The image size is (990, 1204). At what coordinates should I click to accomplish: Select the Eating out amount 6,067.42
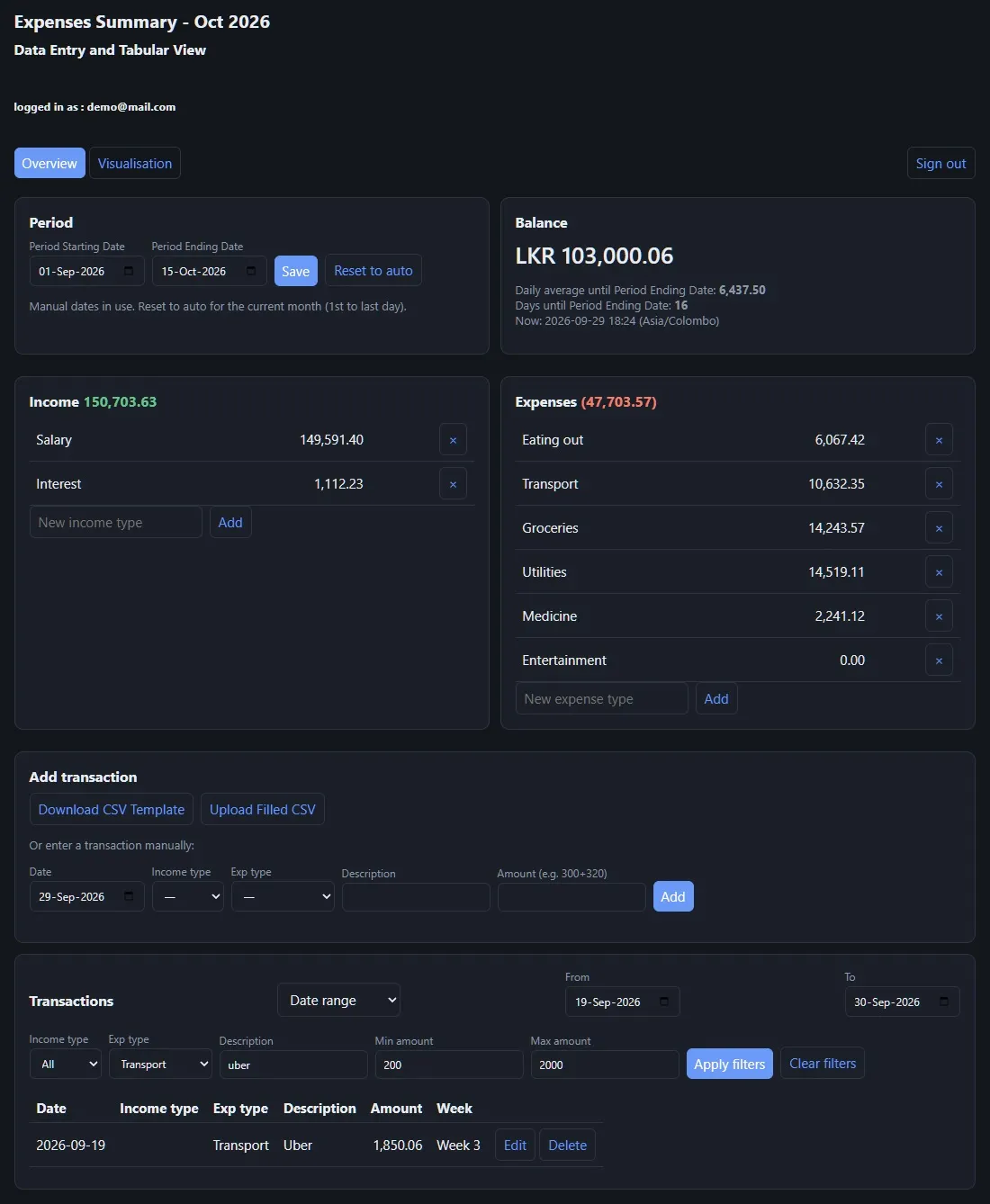tap(840, 440)
